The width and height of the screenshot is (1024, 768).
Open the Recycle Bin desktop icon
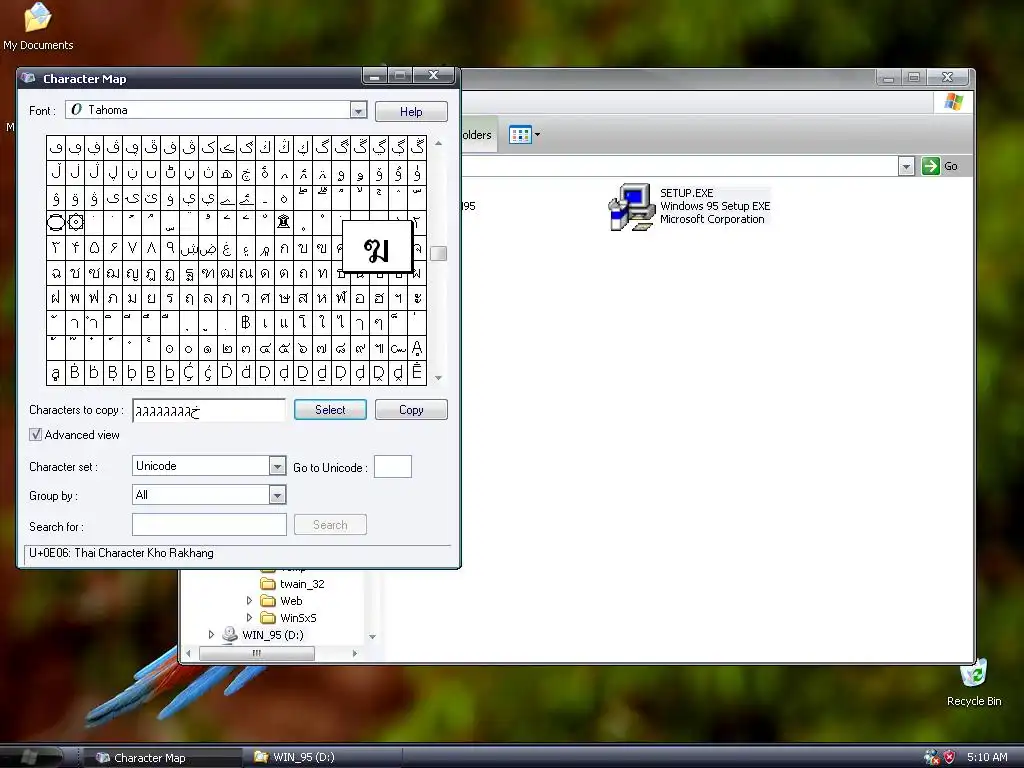tap(974, 683)
